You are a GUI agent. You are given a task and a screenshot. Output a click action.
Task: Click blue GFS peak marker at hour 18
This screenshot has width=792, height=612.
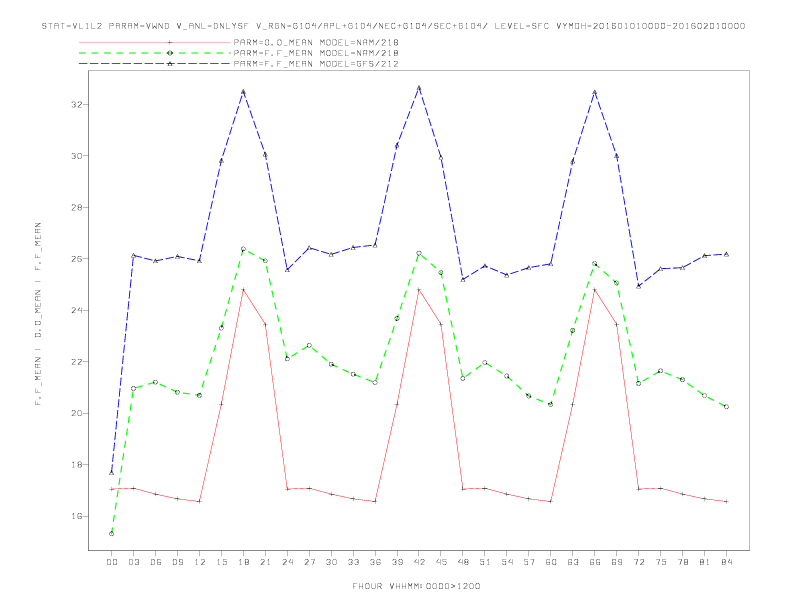point(243,92)
